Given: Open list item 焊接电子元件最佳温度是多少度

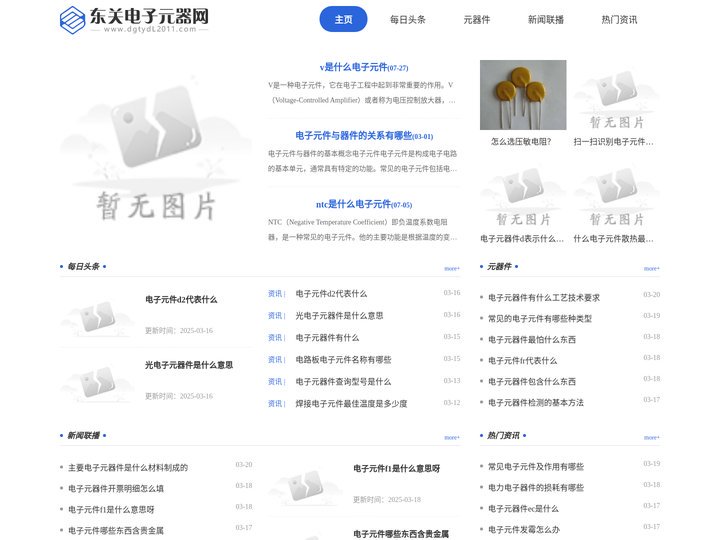Looking at the screenshot, I should click(351, 404).
